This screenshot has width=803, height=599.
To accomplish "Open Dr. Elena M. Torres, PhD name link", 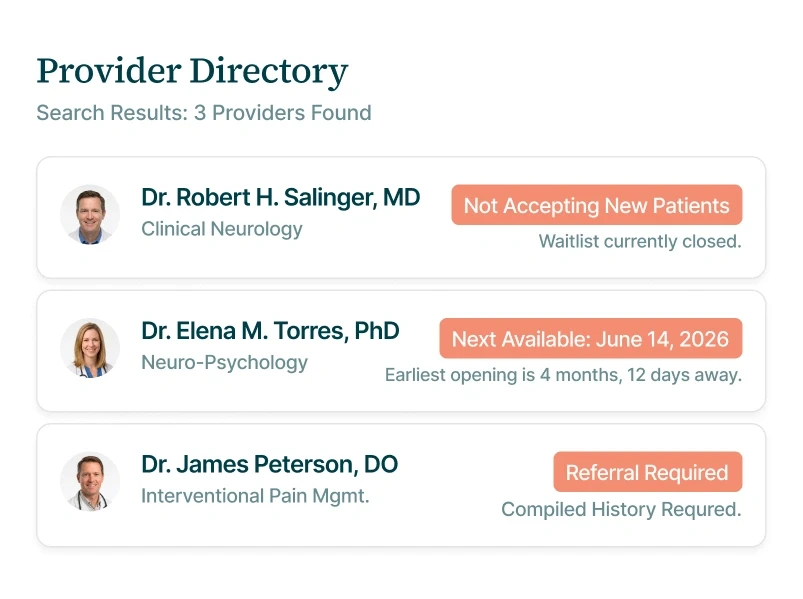I will pyautogui.click(x=270, y=331).
